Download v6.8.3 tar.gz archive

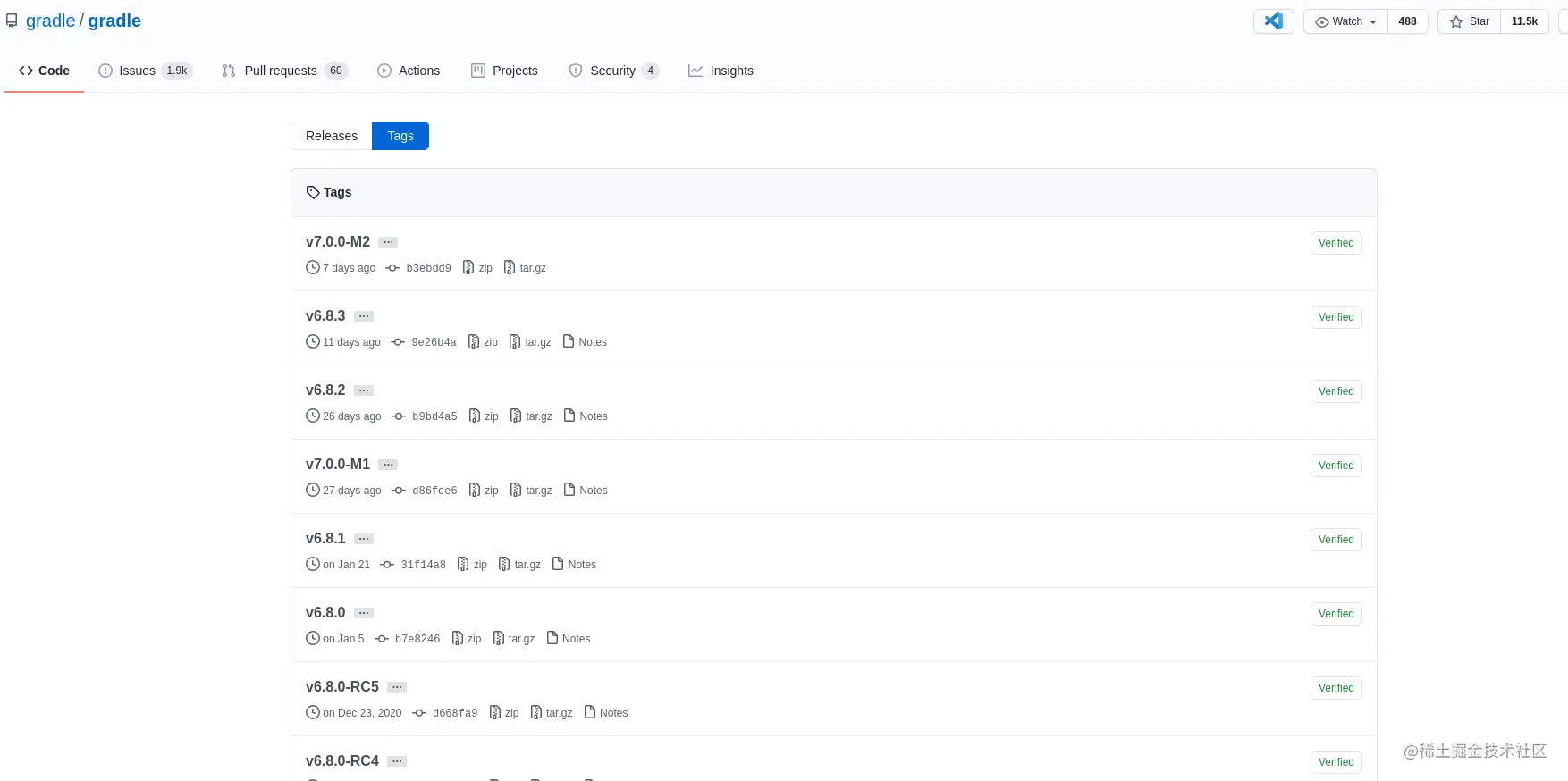pos(530,342)
